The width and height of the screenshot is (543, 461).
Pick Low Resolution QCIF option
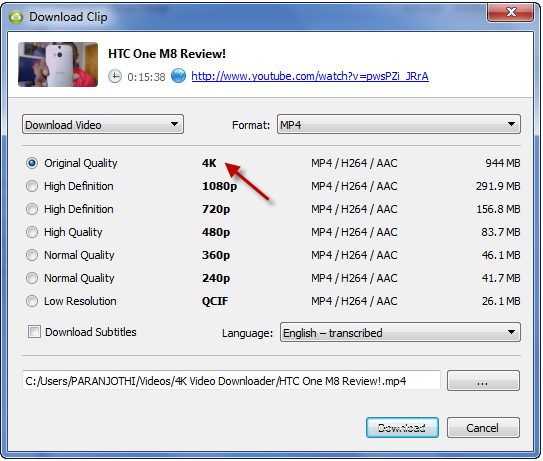tap(32, 301)
